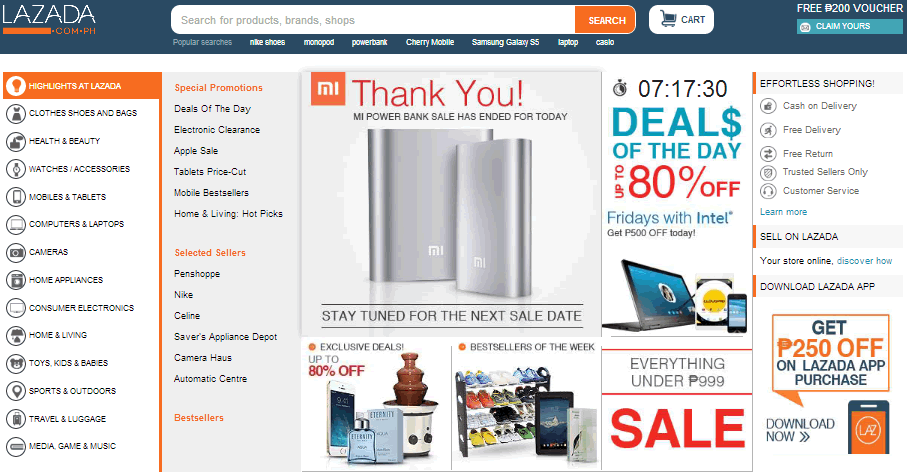Image resolution: width=907 pixels, height=476 pixels.
Task: Open the discover how seller link
Action: [x=864, y=261]
